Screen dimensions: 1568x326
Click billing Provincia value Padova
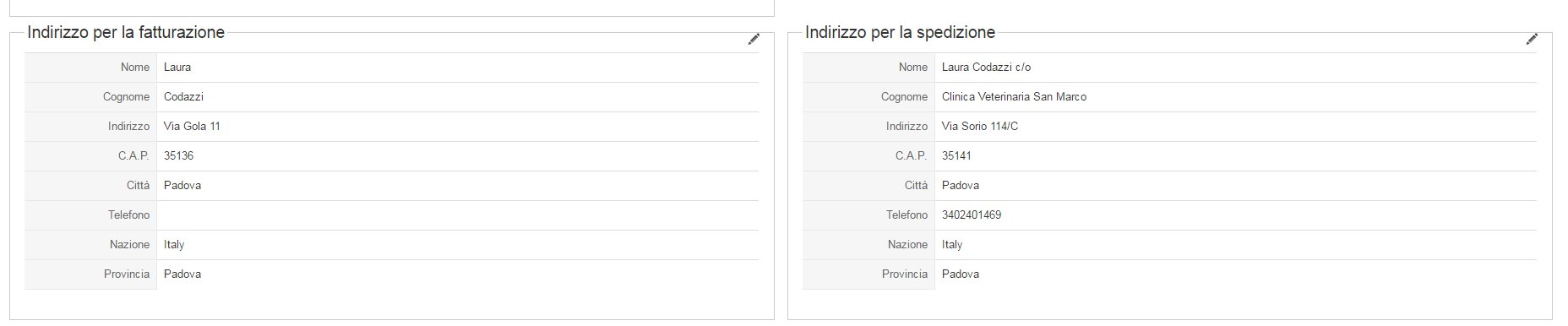pyautogui.click(x=182, y=274)
